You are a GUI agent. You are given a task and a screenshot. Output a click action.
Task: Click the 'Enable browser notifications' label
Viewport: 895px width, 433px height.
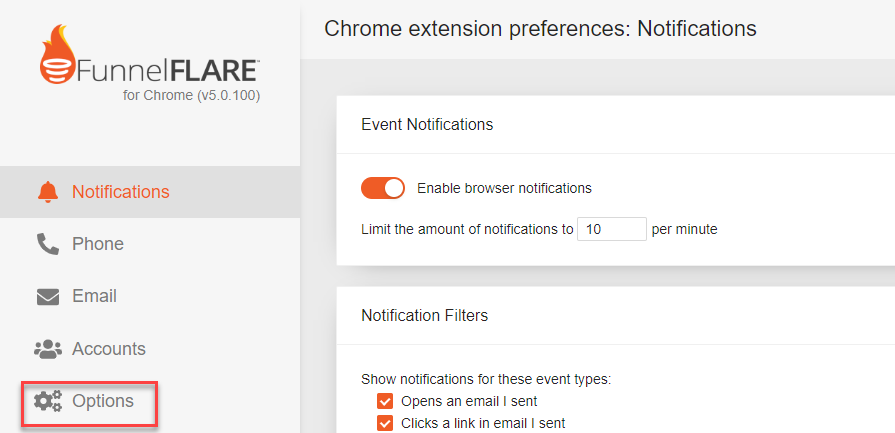[505, 188]
